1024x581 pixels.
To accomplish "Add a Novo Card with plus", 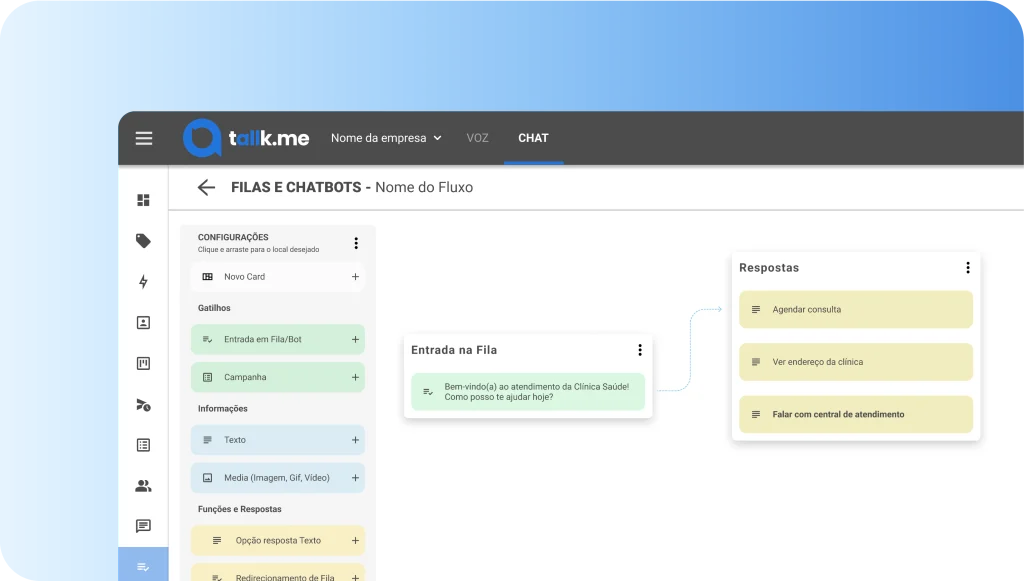I will (x=355, y=277).
